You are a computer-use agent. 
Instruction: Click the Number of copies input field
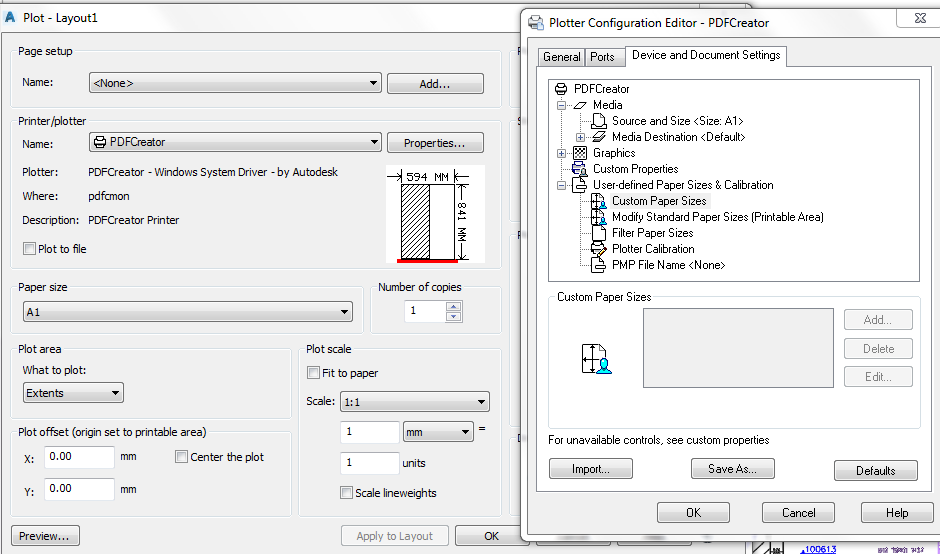click(x=425, y=311)
